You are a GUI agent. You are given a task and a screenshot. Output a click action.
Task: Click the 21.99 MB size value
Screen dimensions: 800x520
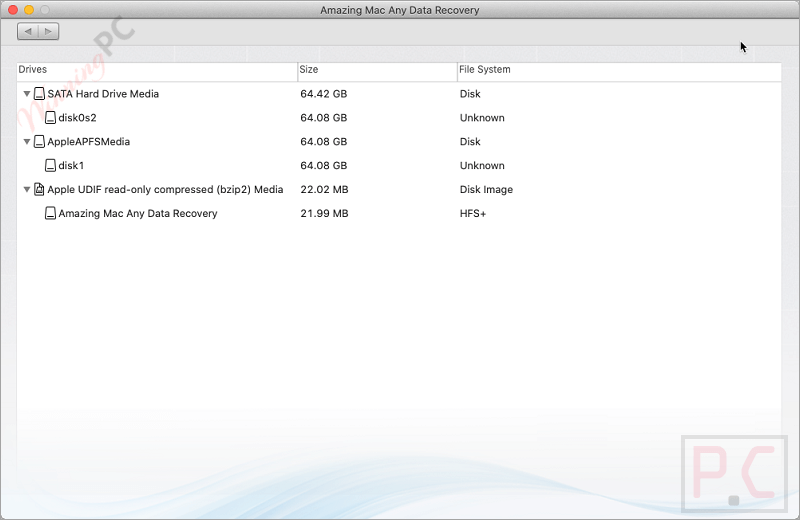[x=324, y=214]
